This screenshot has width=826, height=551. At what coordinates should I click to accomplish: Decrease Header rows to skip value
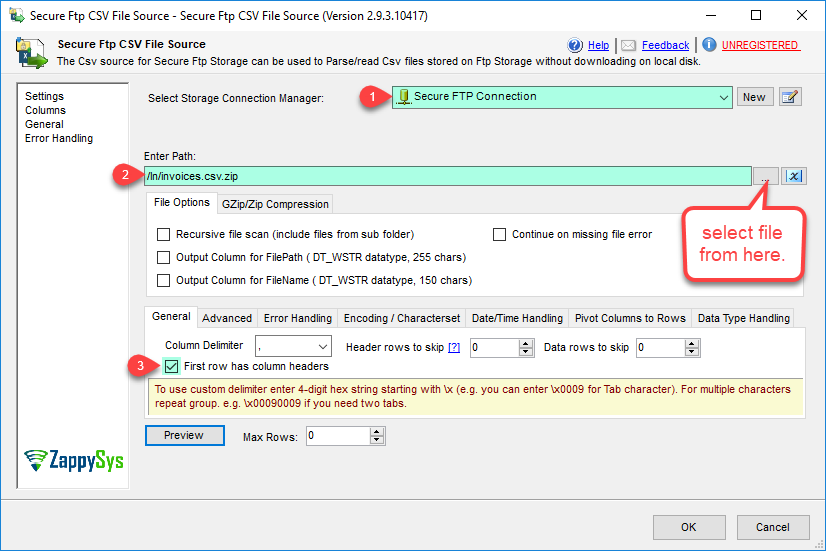tap(526, 352)
